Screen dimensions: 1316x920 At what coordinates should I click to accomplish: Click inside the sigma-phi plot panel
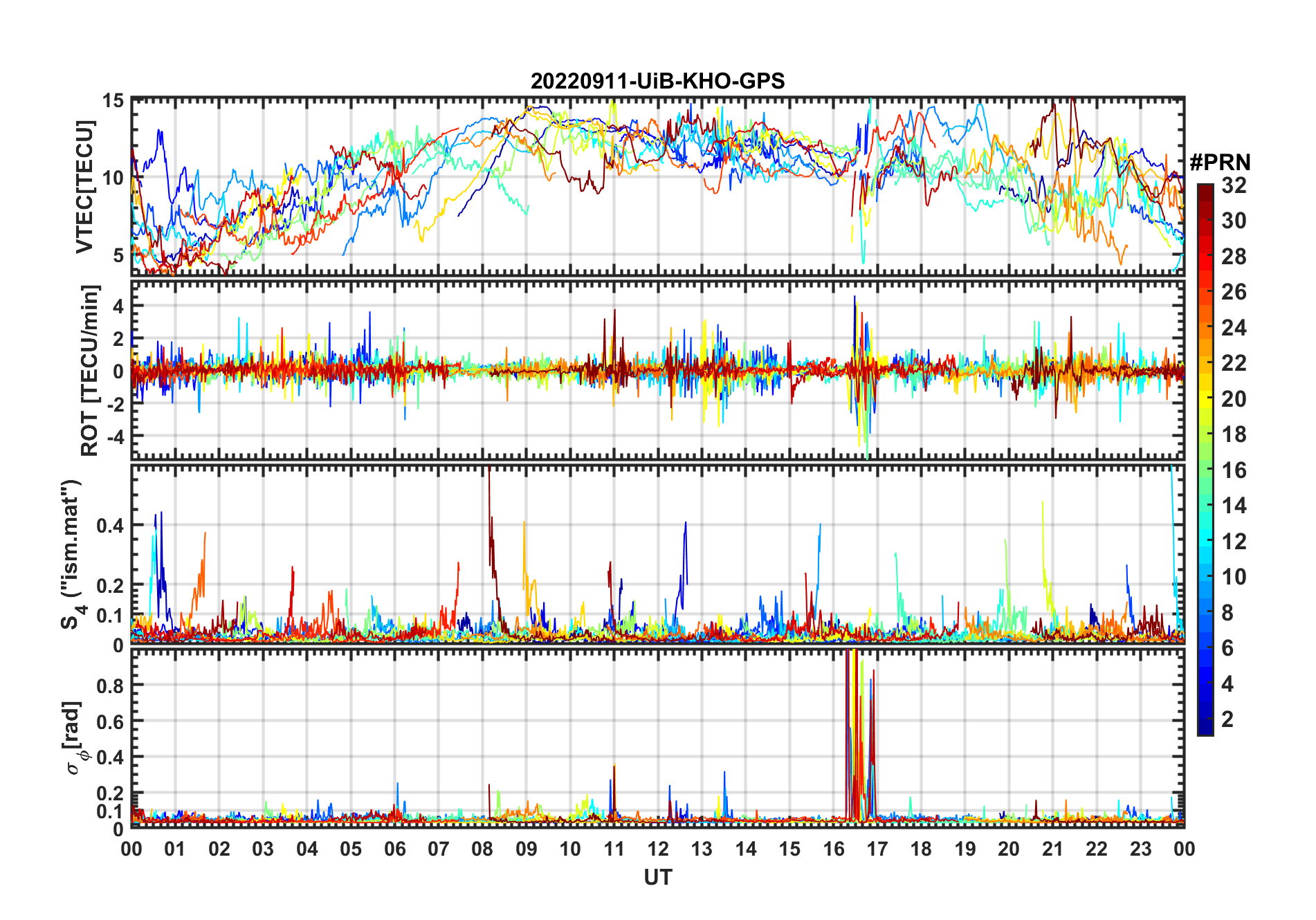(657, 737)
